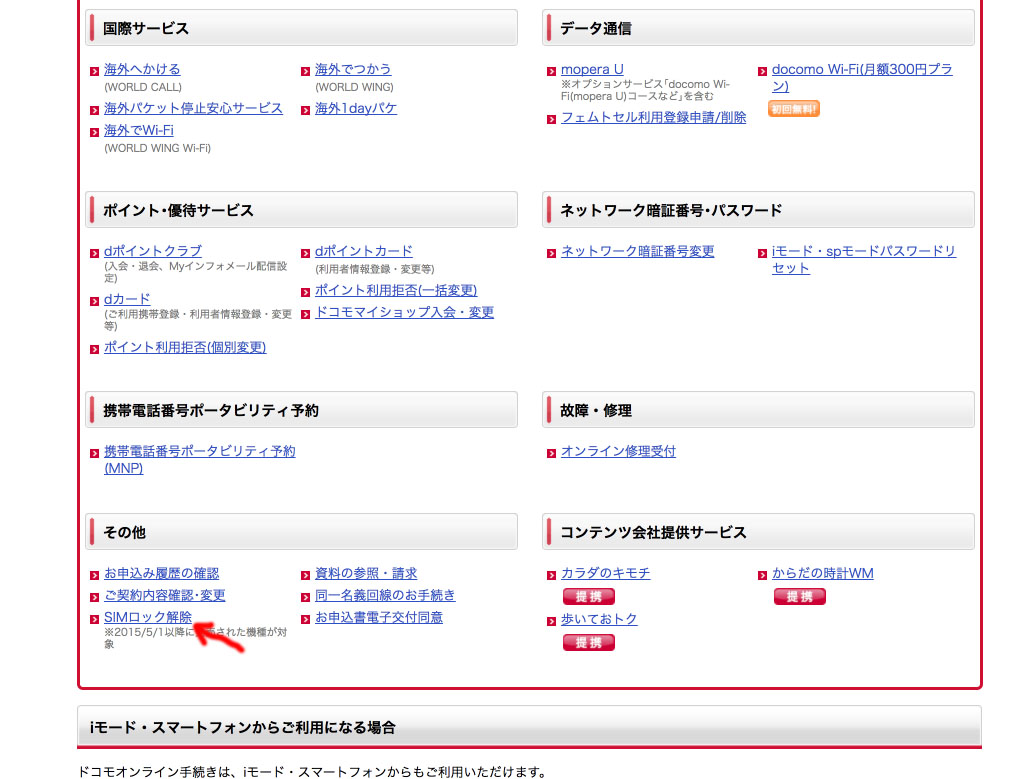Click 海外パケット停止安心サービス link
Screen dimensions: 1036x779
[x=193, y=108]
